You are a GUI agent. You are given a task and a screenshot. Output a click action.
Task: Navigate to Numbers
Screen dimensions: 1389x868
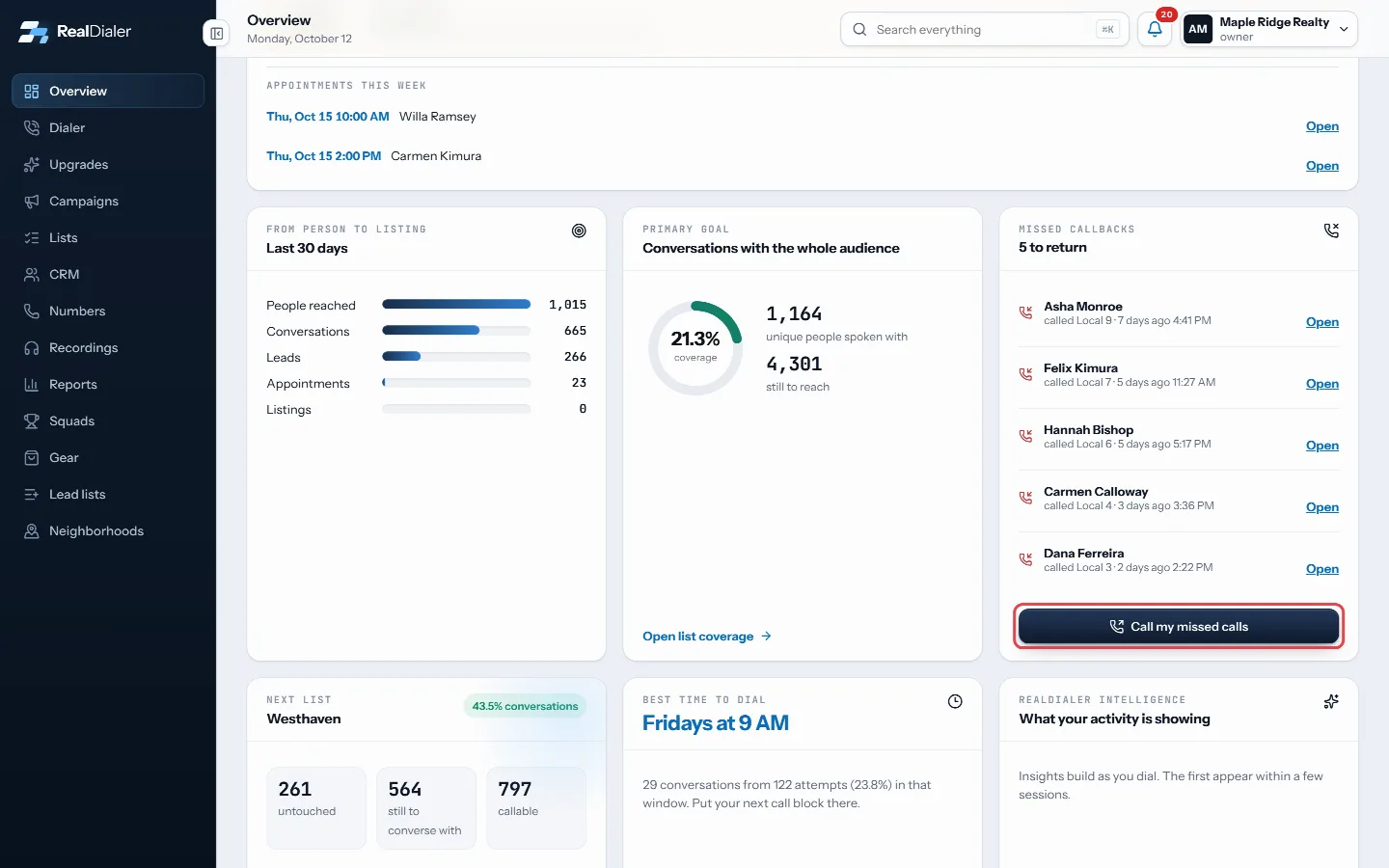point(108,311)
